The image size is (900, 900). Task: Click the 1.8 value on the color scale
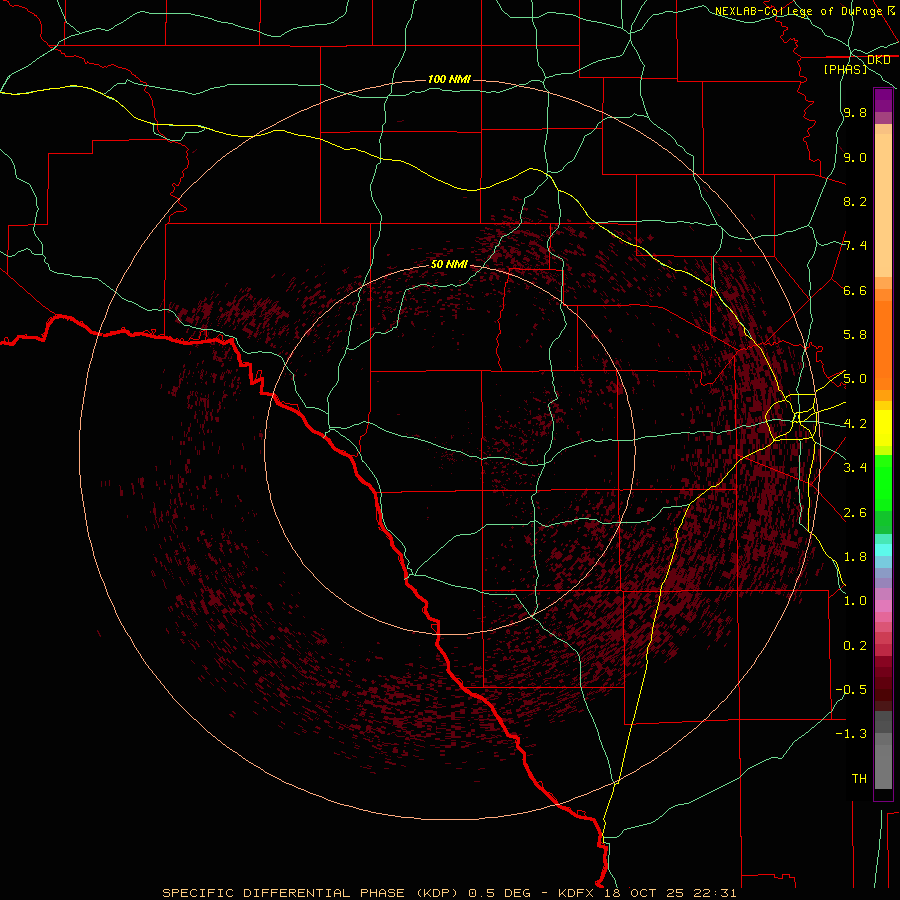coord(855,557)
